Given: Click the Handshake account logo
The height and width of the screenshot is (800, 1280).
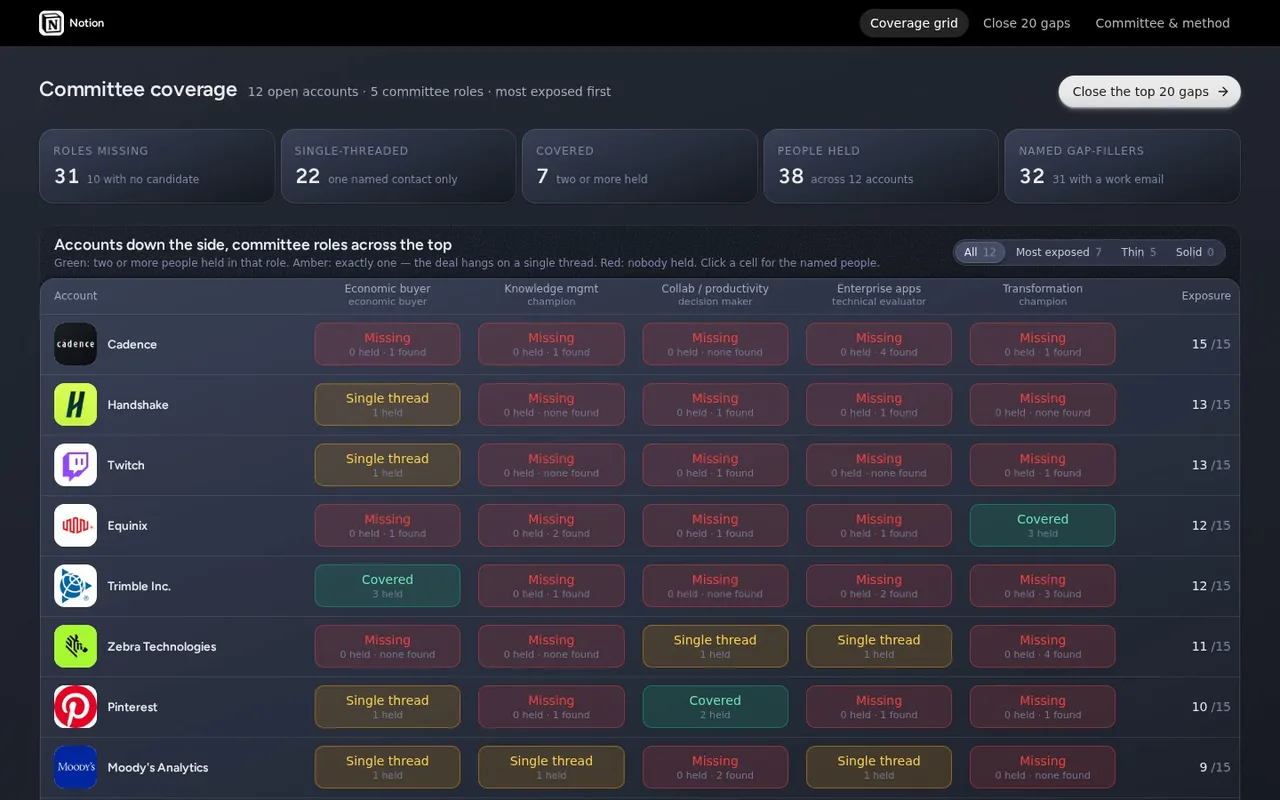Looking at the screenshot, I should point(75,405).
